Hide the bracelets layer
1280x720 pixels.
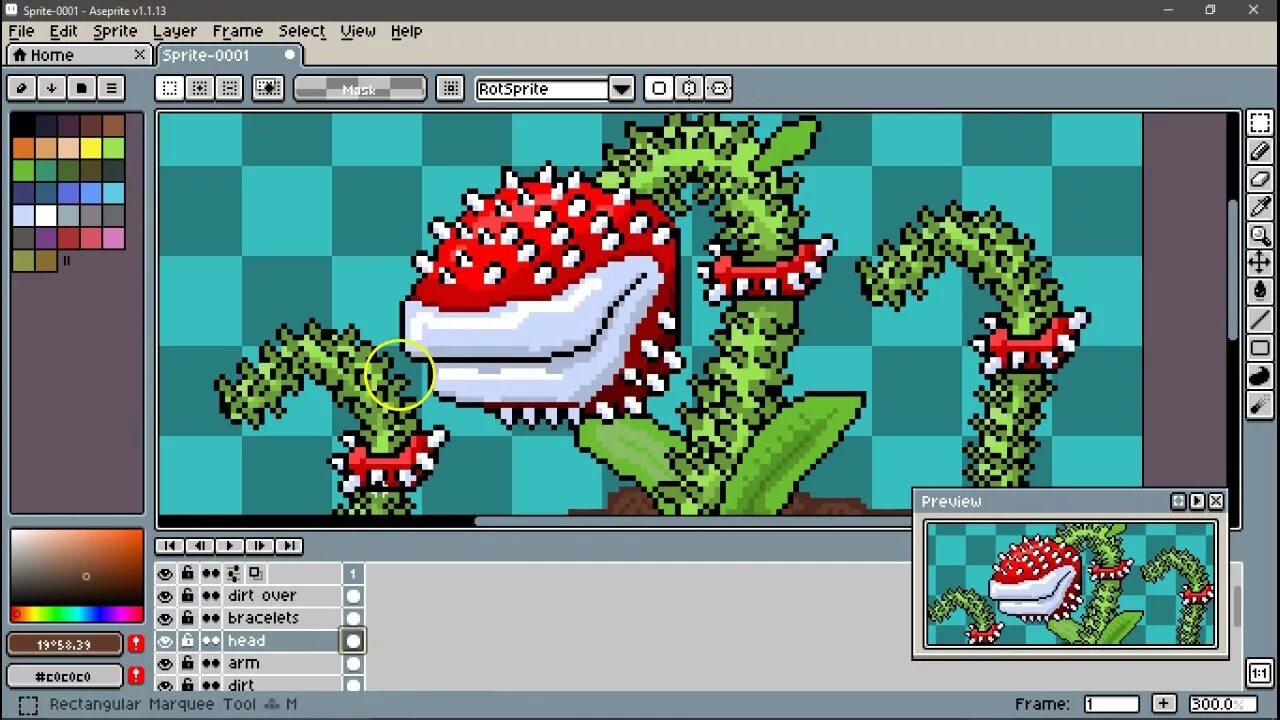pos(165,618)
